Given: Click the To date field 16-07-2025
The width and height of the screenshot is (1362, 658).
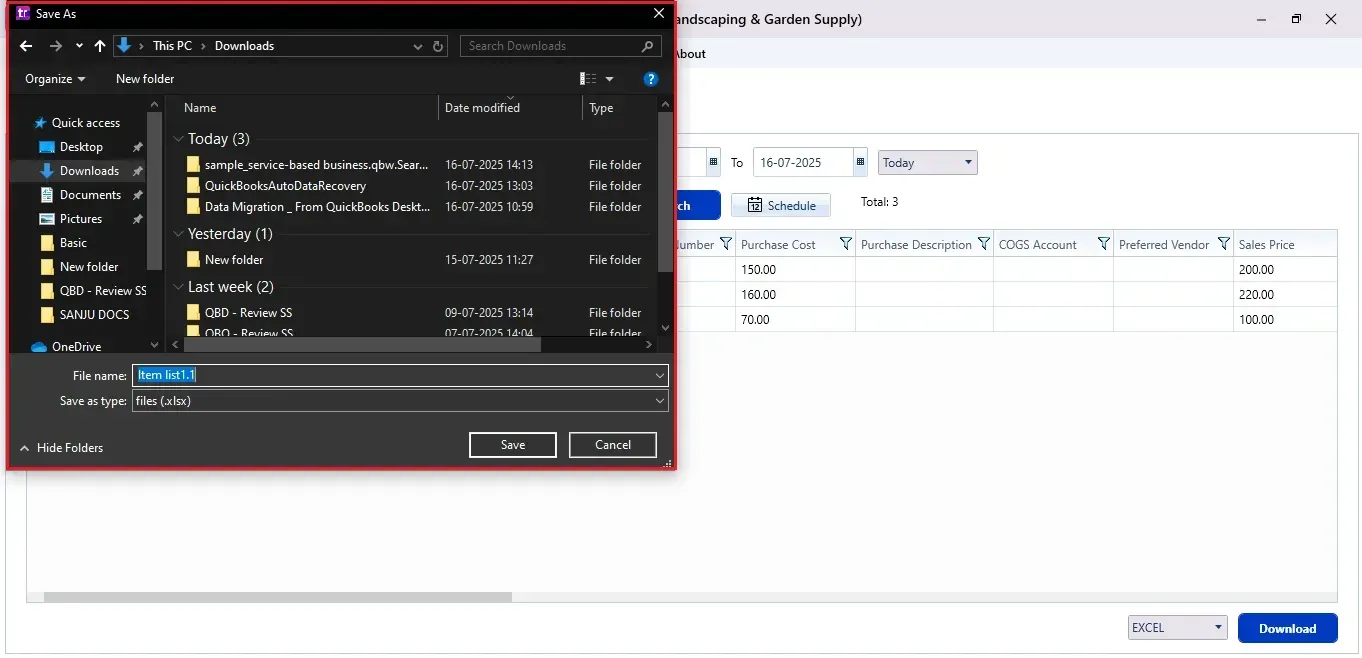Looking at the screenshot, I should coord(803,163).
